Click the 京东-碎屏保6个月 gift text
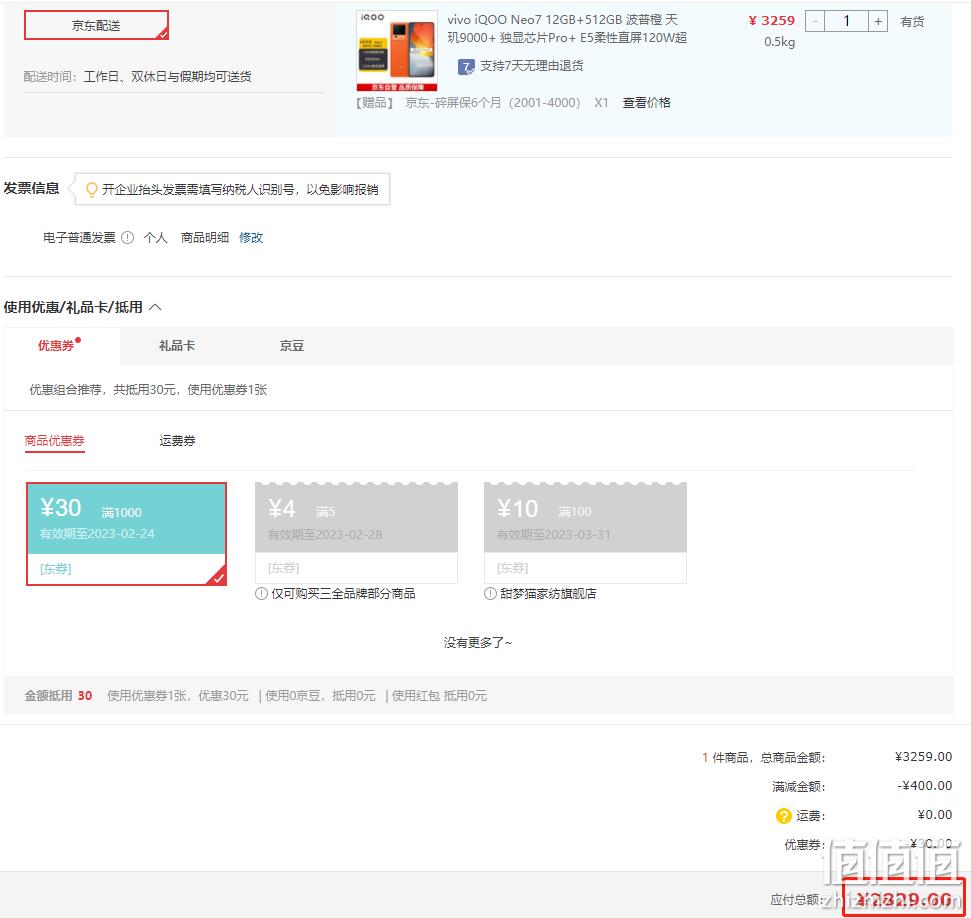Screen dimensions: 971x918 tap(493, 103)
